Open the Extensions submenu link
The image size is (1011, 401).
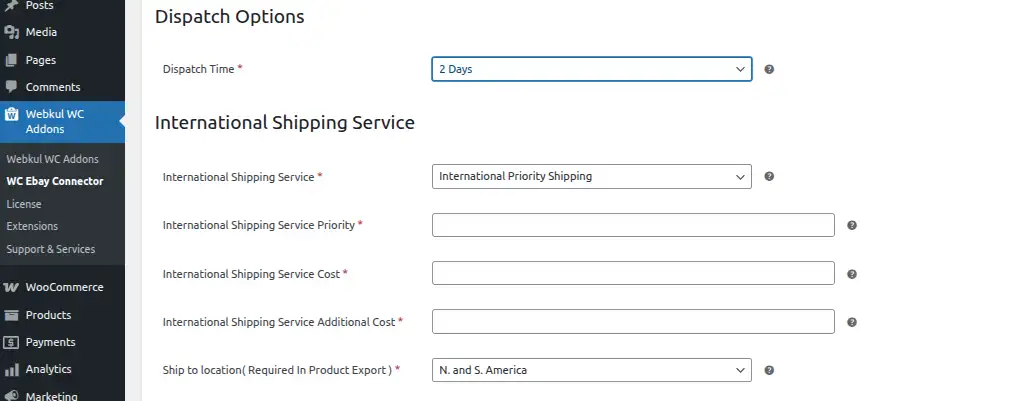coord(32,226)
